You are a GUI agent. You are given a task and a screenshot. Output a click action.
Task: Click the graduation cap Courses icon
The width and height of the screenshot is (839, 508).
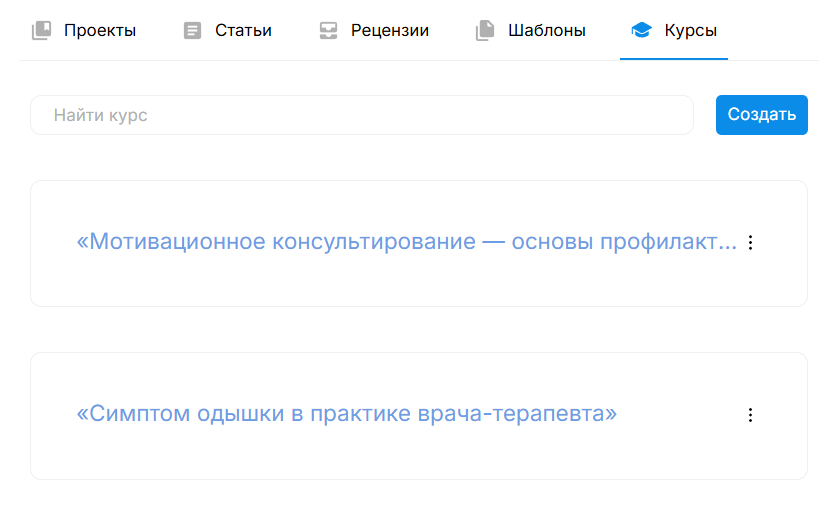[641, 31]
